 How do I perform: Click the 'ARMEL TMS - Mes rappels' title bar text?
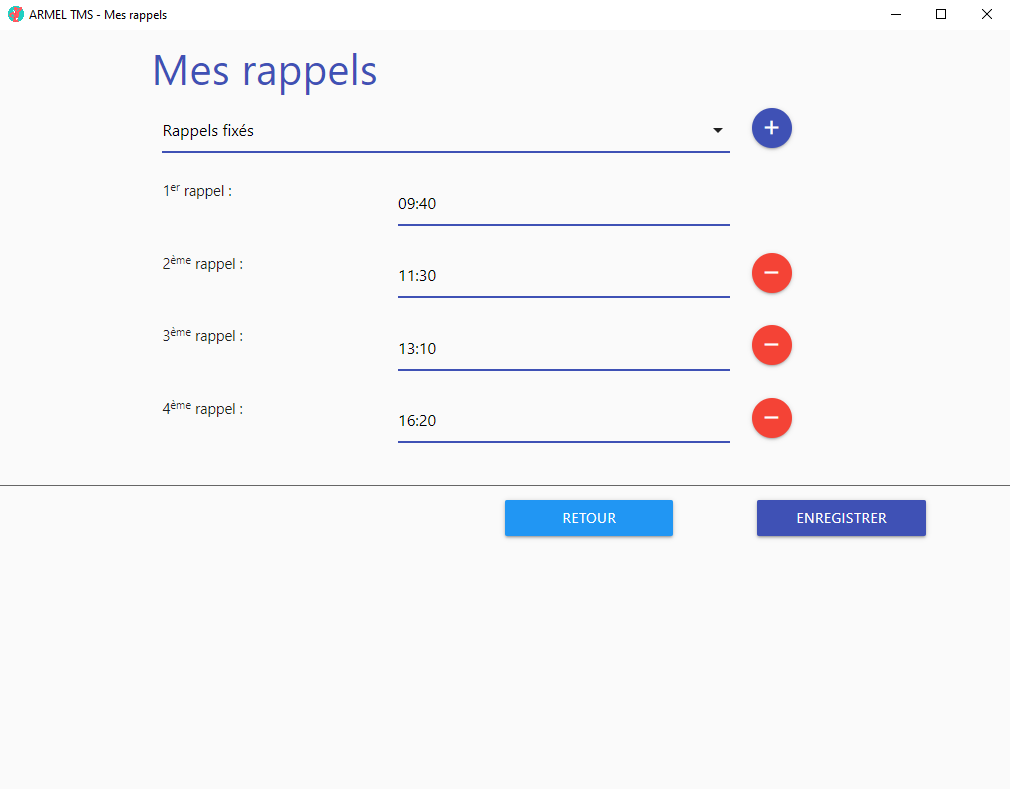click(98, 15)
